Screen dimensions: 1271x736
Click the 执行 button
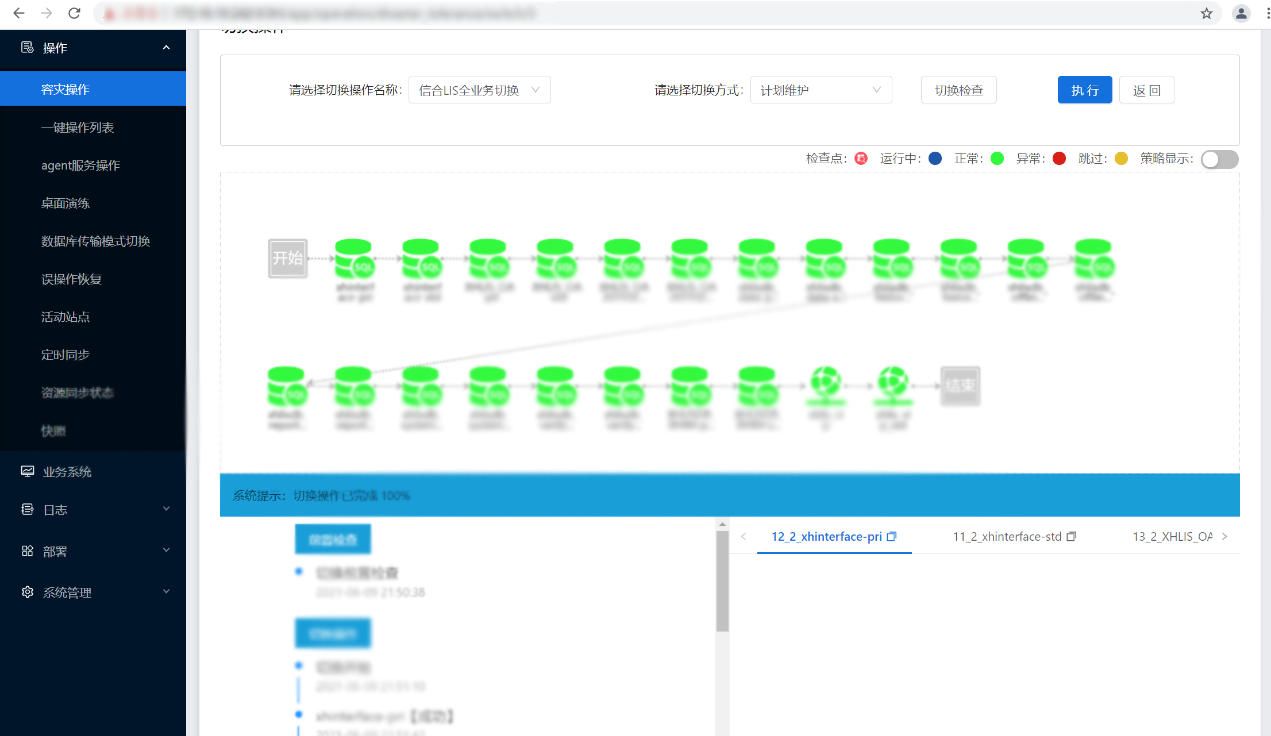click(x=1084, y=90)
